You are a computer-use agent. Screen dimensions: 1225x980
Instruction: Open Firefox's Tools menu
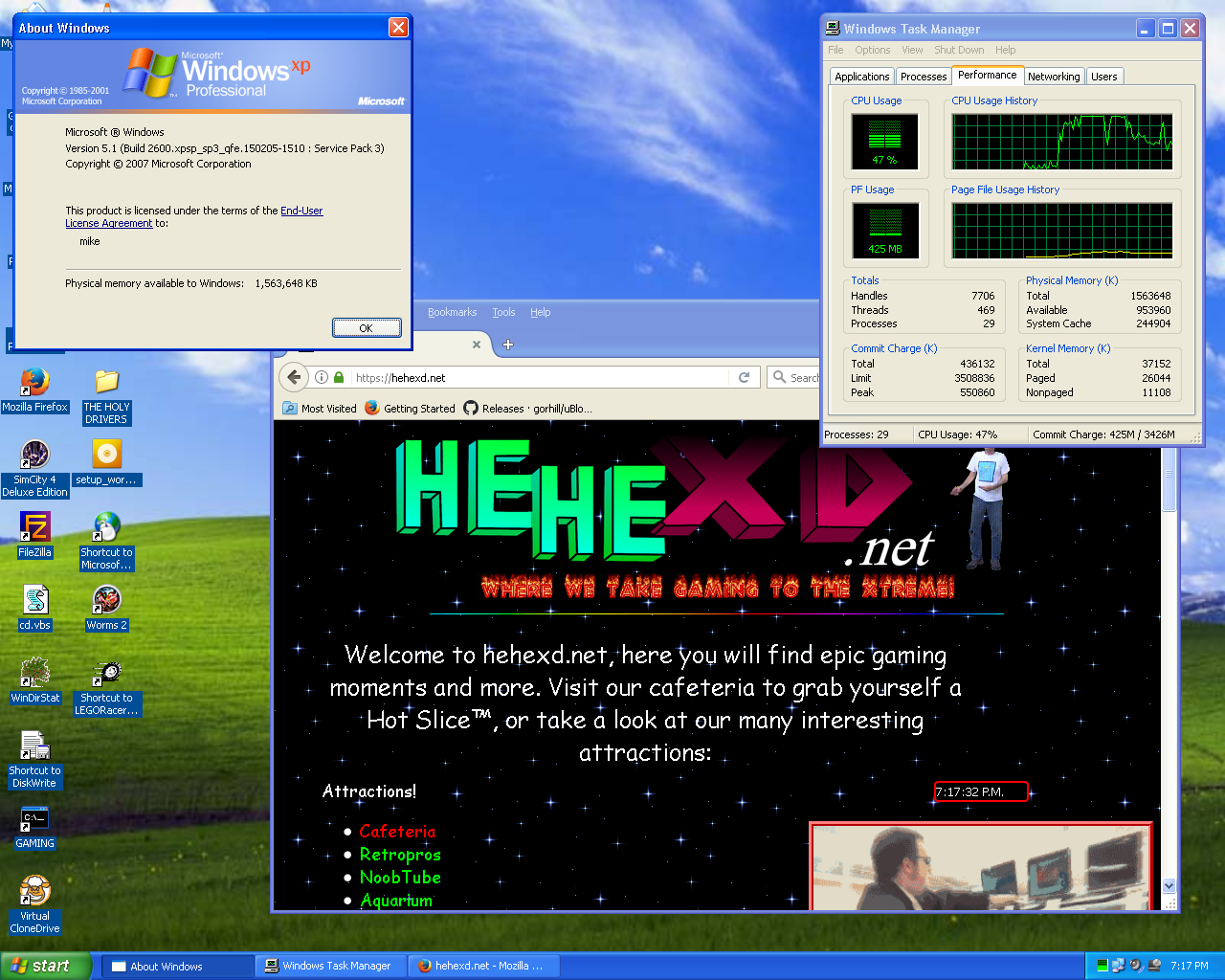[503, 312]
